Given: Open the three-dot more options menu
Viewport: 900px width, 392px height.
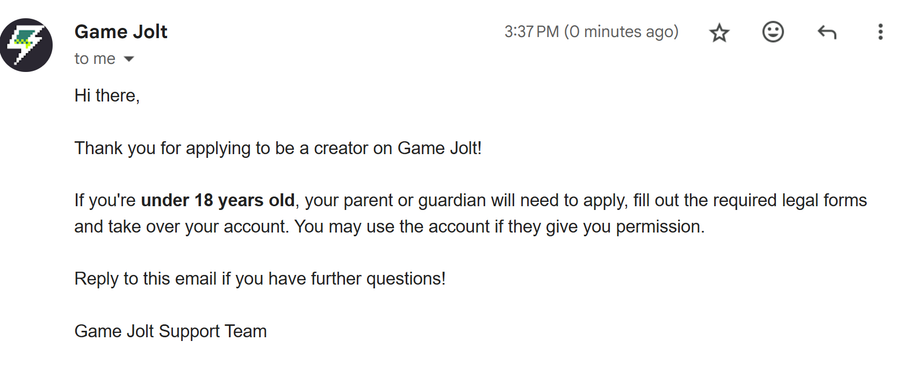Looking at the screenshot, I should [880, 32].
